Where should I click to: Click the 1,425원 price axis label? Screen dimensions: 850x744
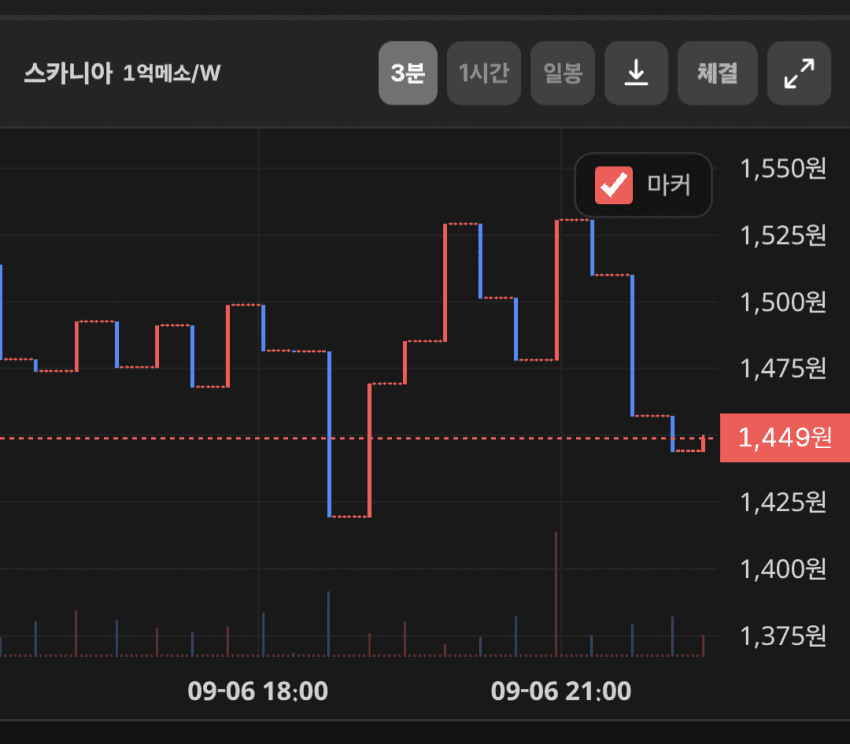pyautogui.click(x=783, y=503)
